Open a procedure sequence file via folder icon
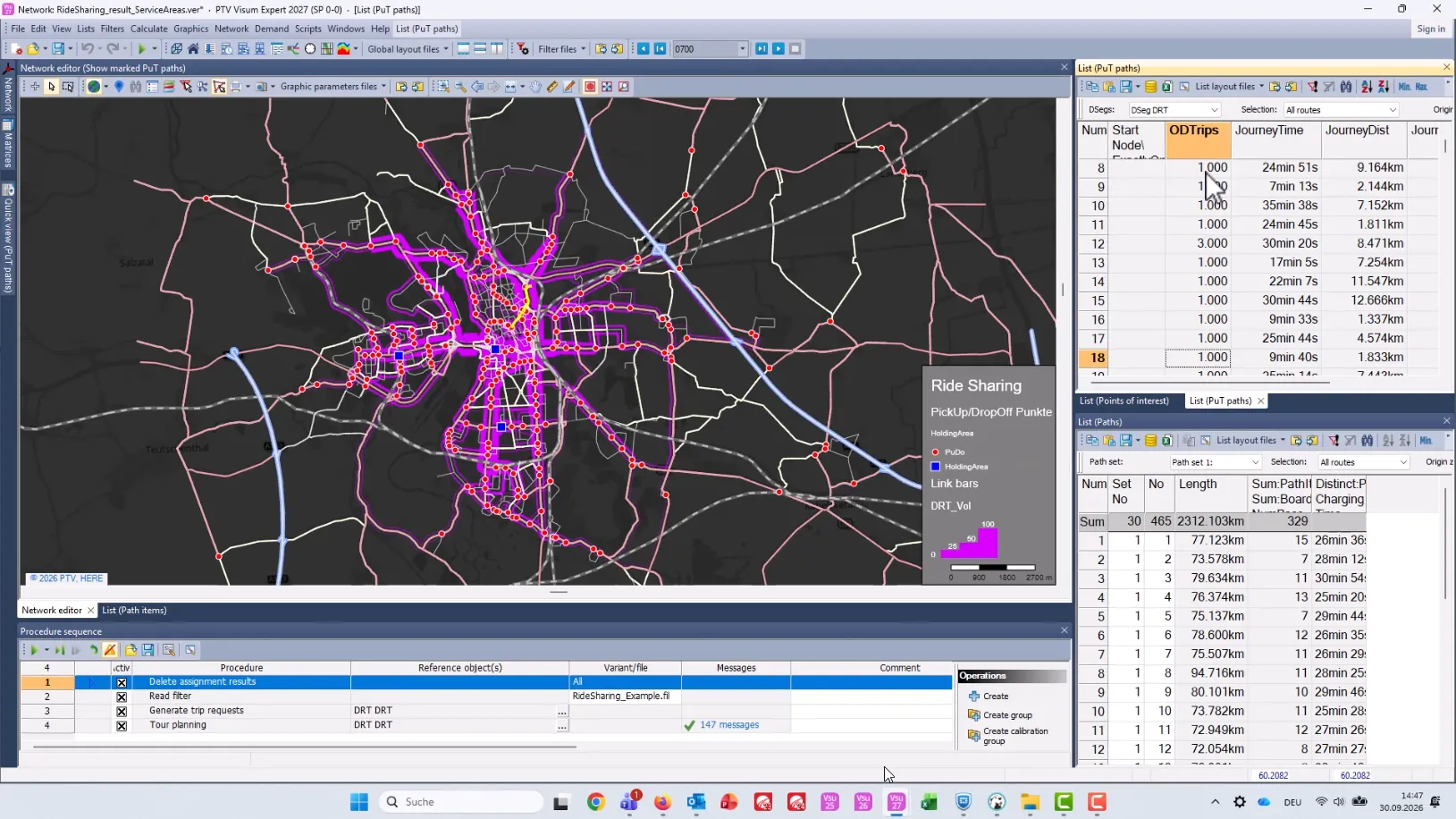This screenshot has height=819, width=1456. [x=130, y=650]
